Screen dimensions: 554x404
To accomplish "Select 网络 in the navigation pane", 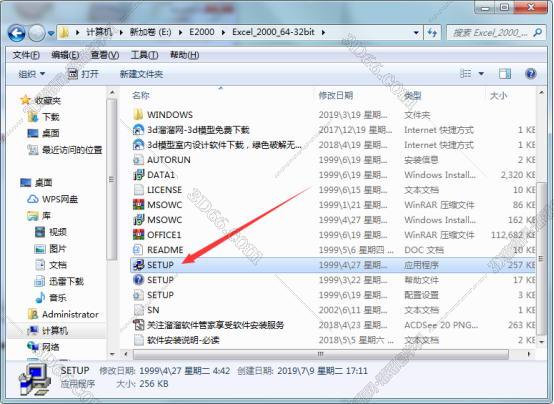I will coord(51,347).
